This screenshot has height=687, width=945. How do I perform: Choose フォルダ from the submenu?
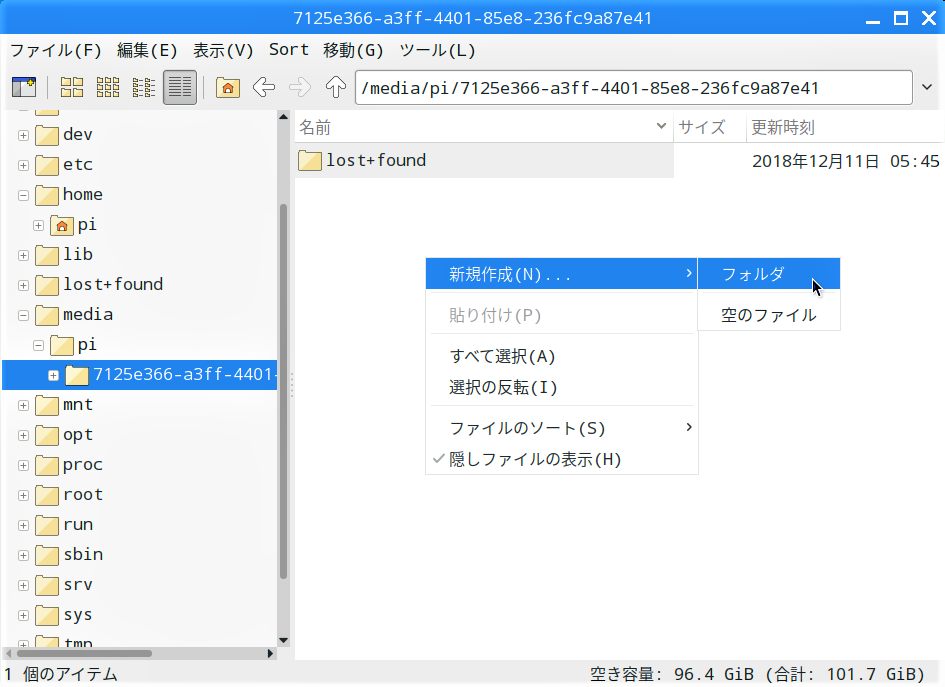coord(753,274)
